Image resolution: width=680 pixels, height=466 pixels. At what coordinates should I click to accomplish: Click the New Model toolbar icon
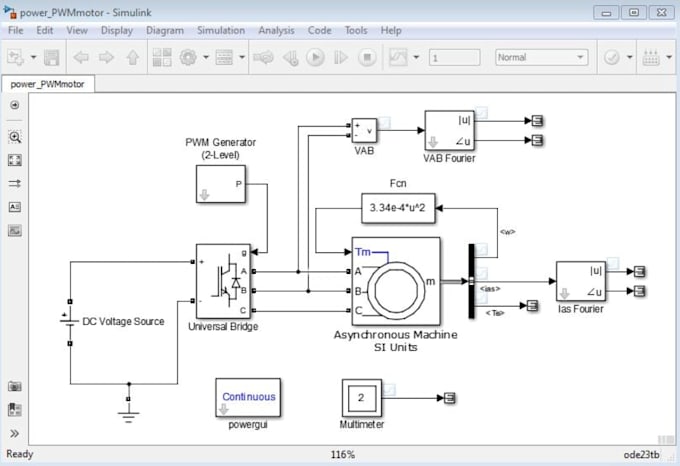pyautogui.click(x=16, y=57)
